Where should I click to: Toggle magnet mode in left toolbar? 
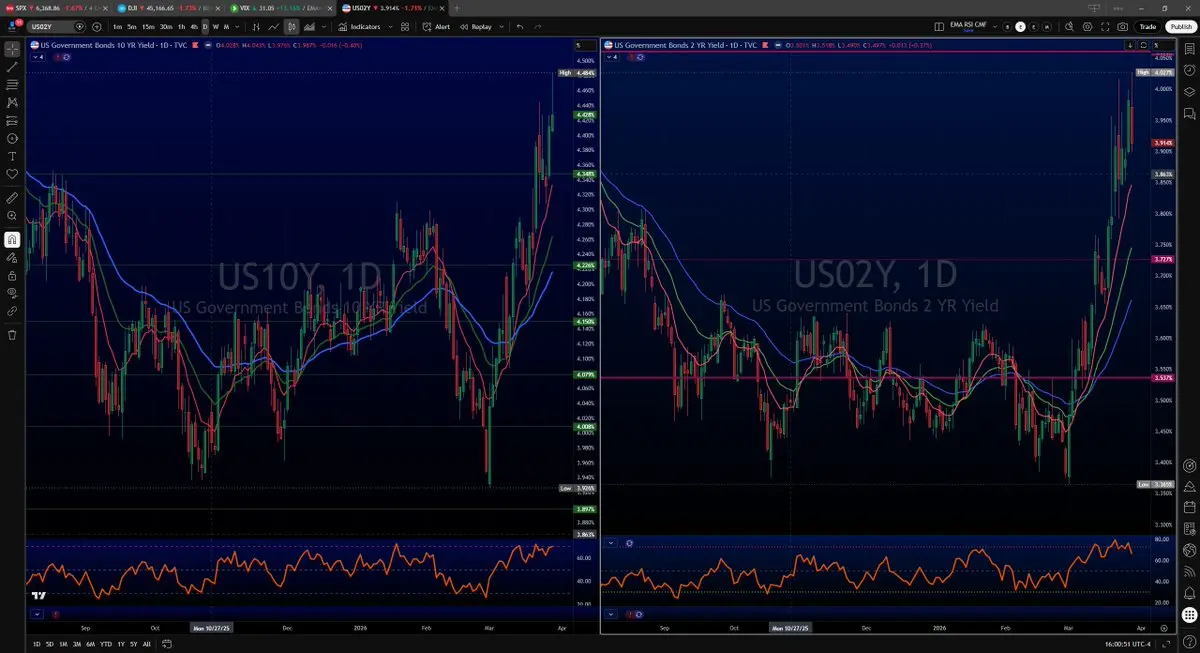(12, 240)
